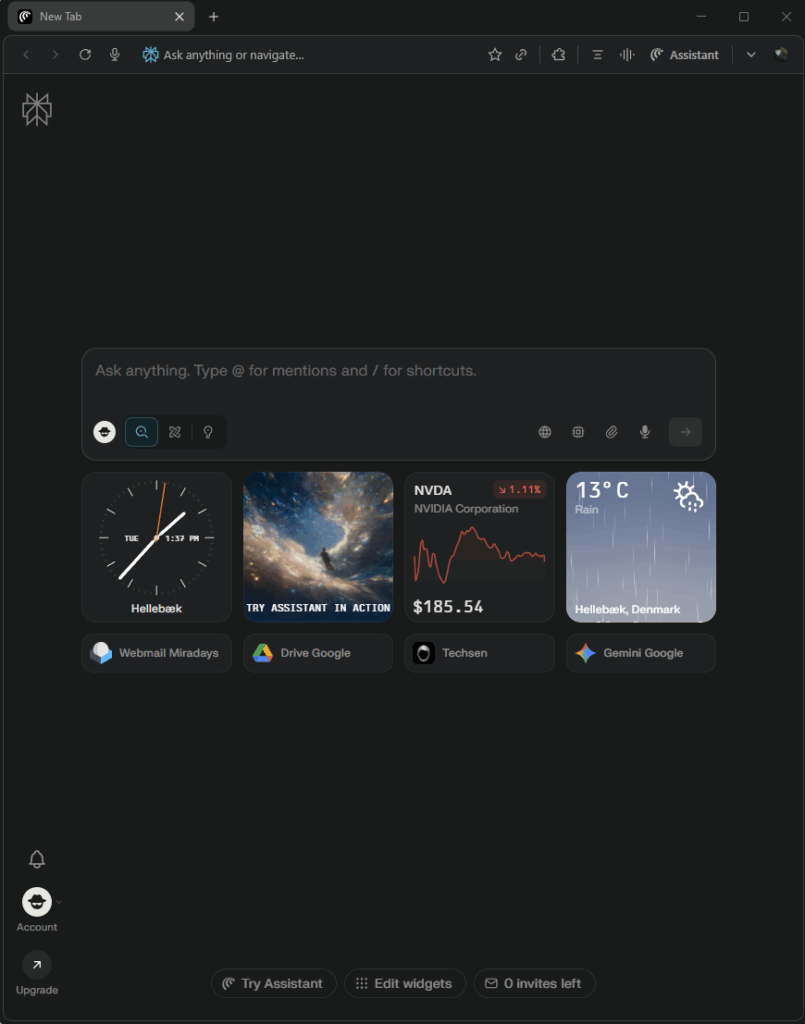Open model selector chip icon

coord(578,432)
